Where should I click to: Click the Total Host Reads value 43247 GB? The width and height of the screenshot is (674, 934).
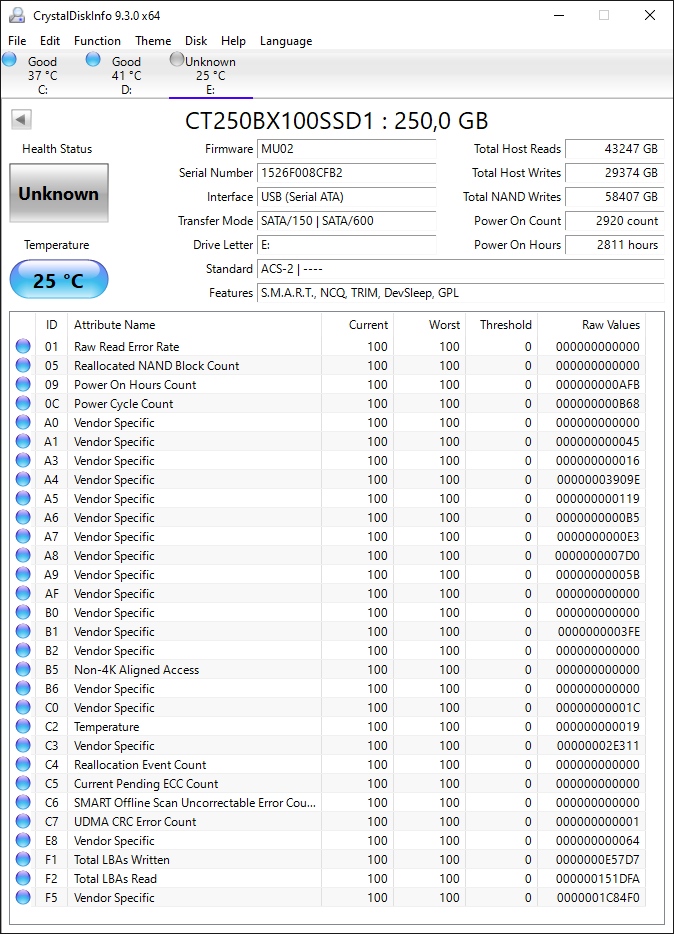click(x=614, y=149)
